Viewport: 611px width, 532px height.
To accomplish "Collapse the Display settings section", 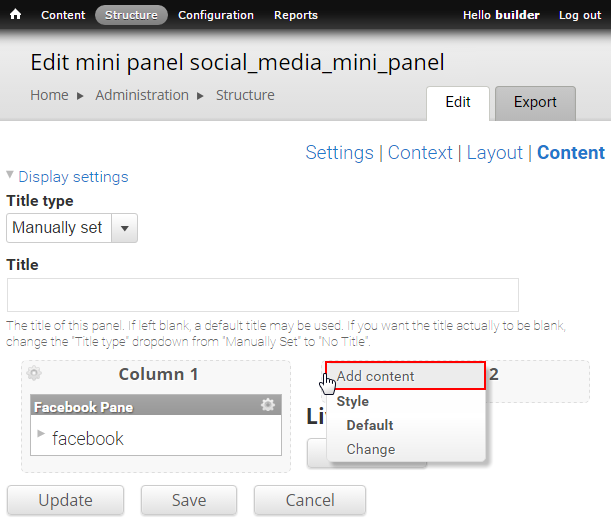I will tap(73, 177).
